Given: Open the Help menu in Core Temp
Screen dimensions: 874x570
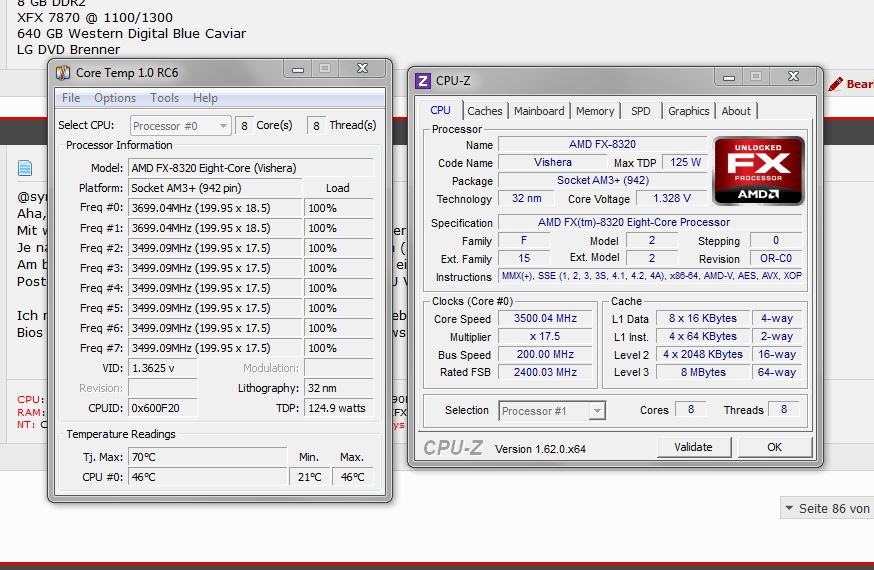Looking at the screenshot, I should pos(205,98).
